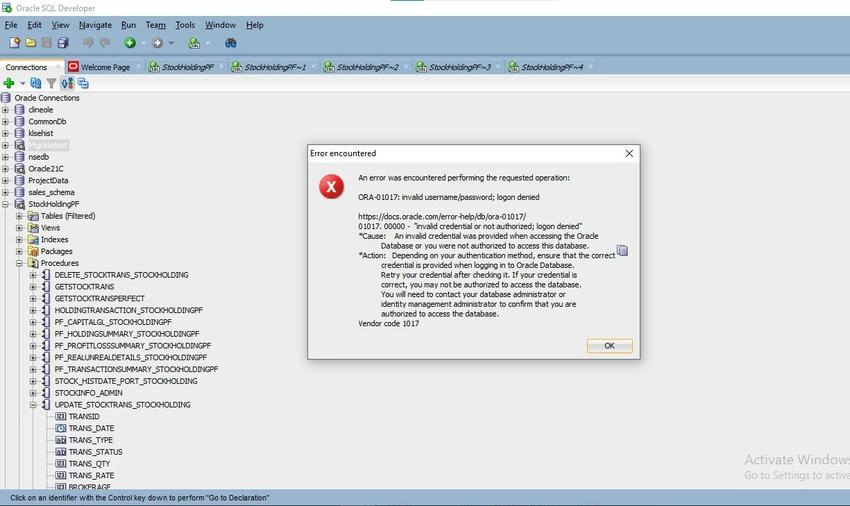Open a SQL Worksheet from the toolbar
This screenshot has height=506, width=850.
(x=194, y=43)
